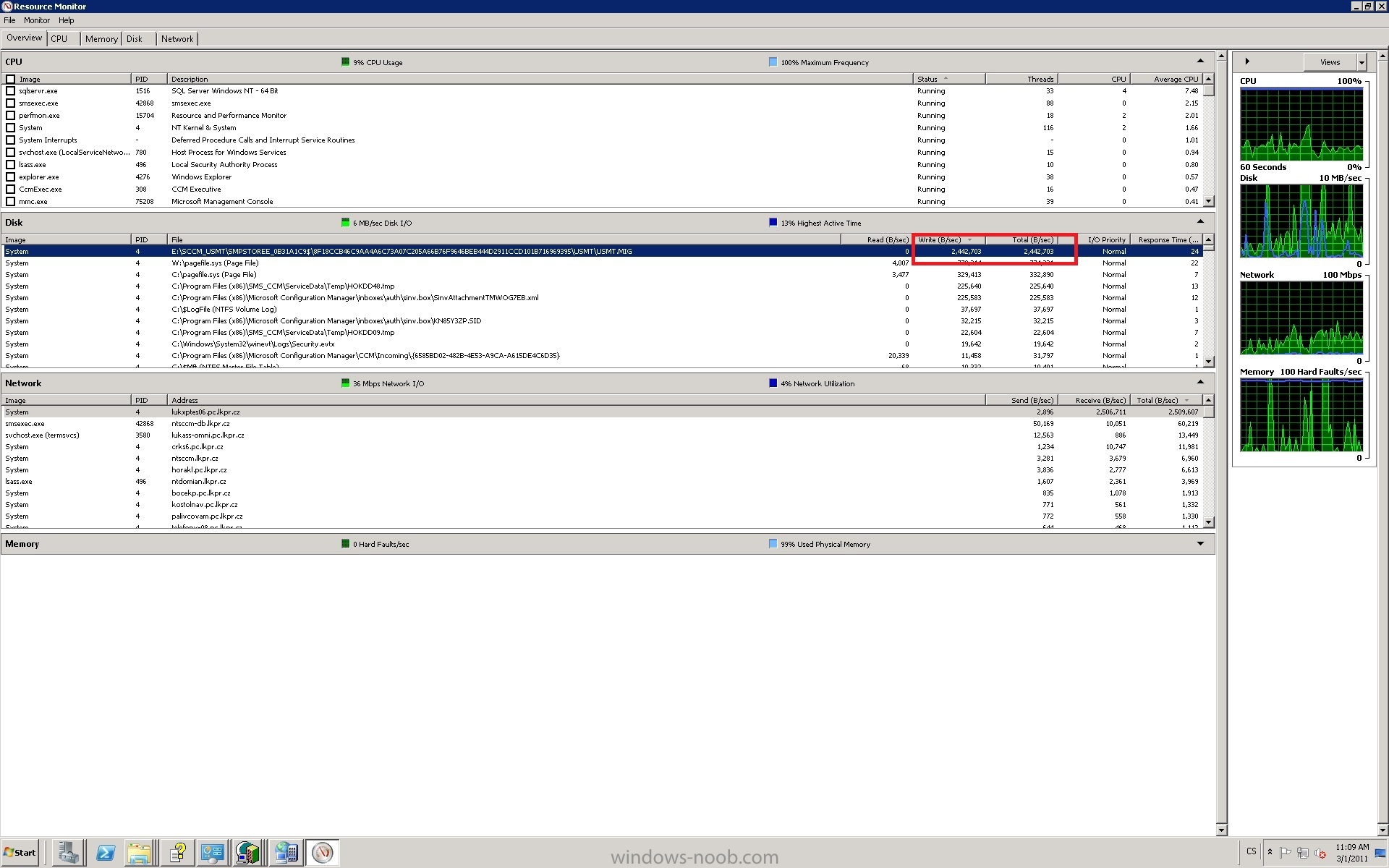Click the Response Time column header in Disk
1389x868 pixels.
tap(1166, 239)
